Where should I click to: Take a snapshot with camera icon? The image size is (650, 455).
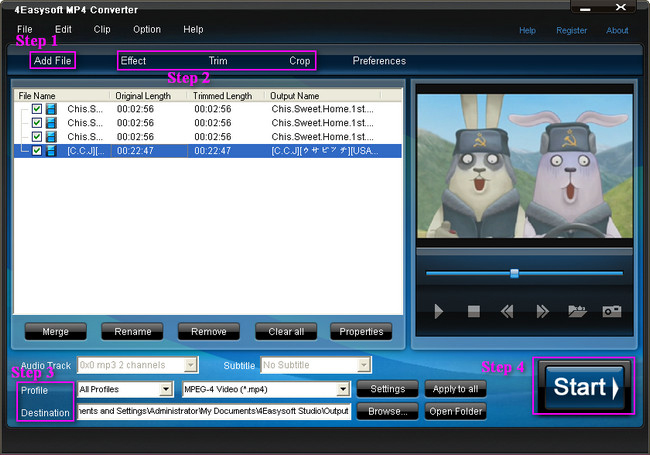[612, 311]
